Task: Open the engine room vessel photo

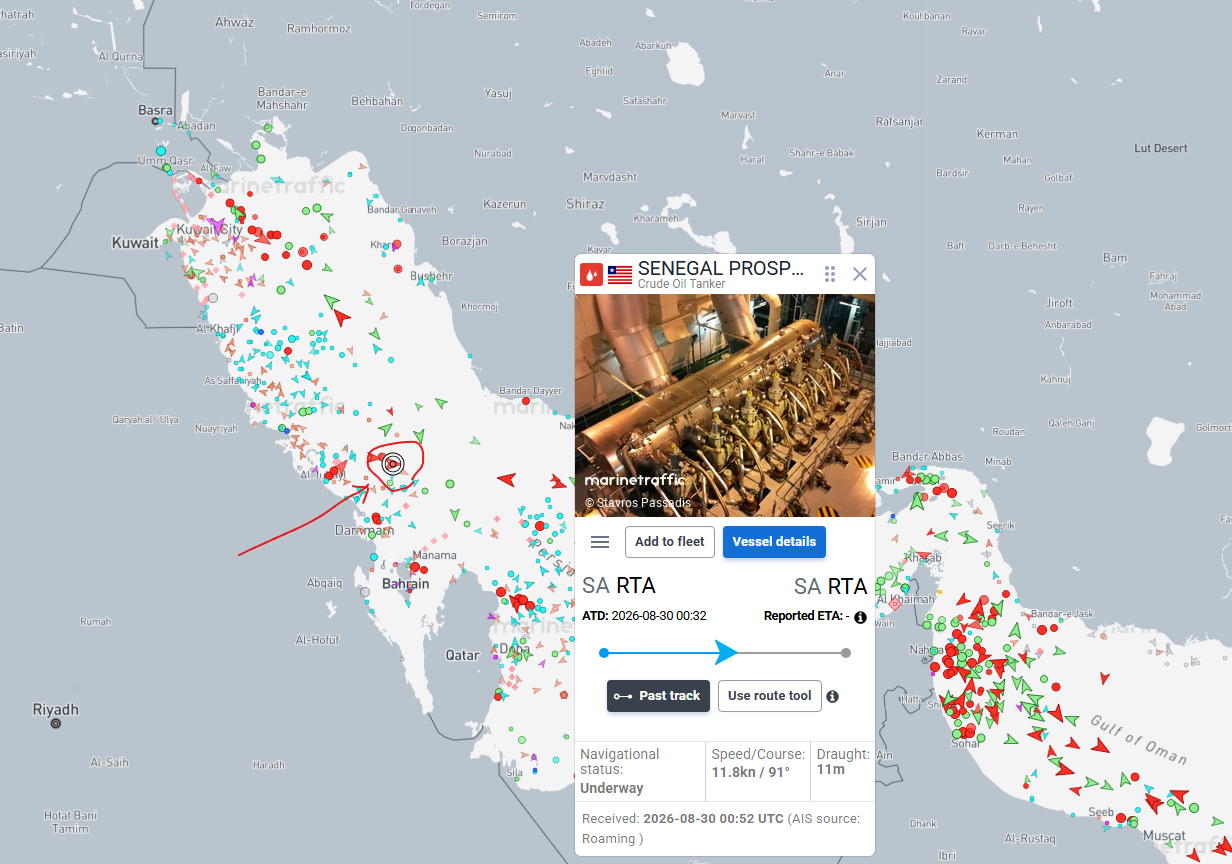Action: 725,405
